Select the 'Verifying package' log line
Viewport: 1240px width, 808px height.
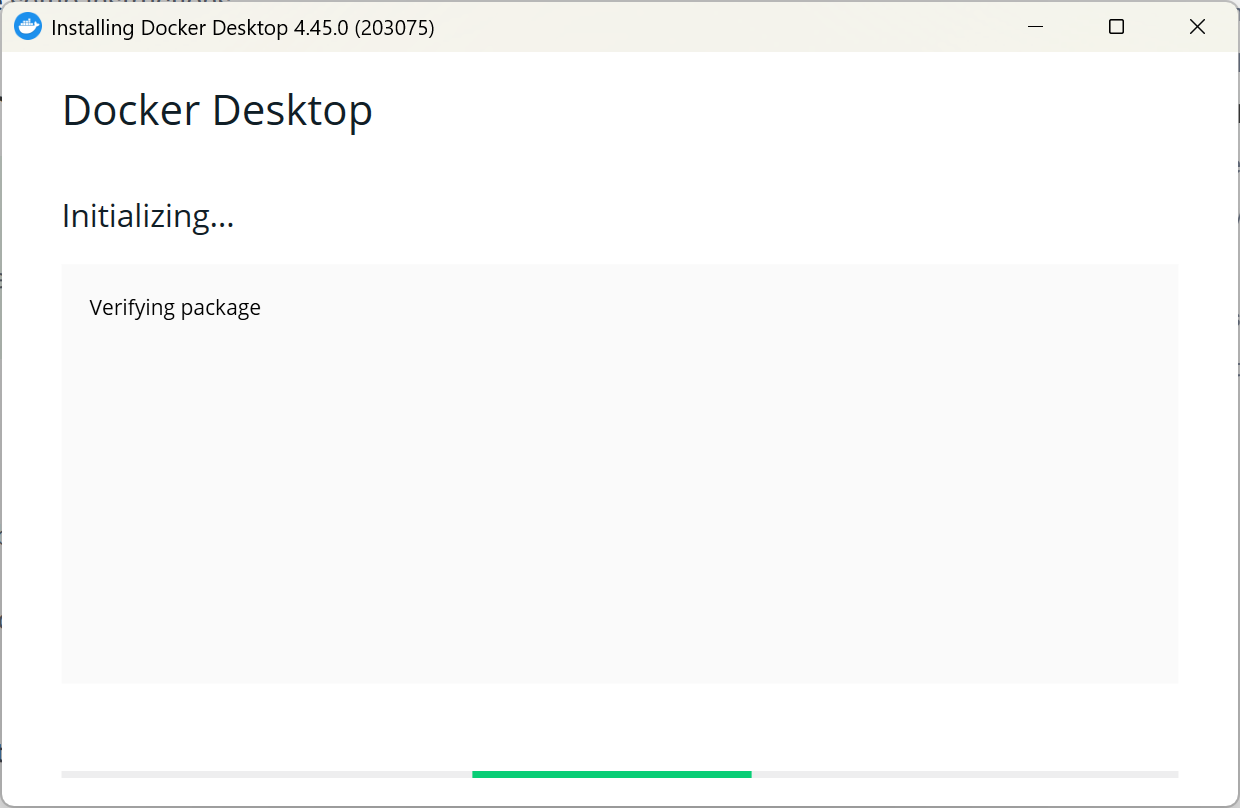click(175, 308)
